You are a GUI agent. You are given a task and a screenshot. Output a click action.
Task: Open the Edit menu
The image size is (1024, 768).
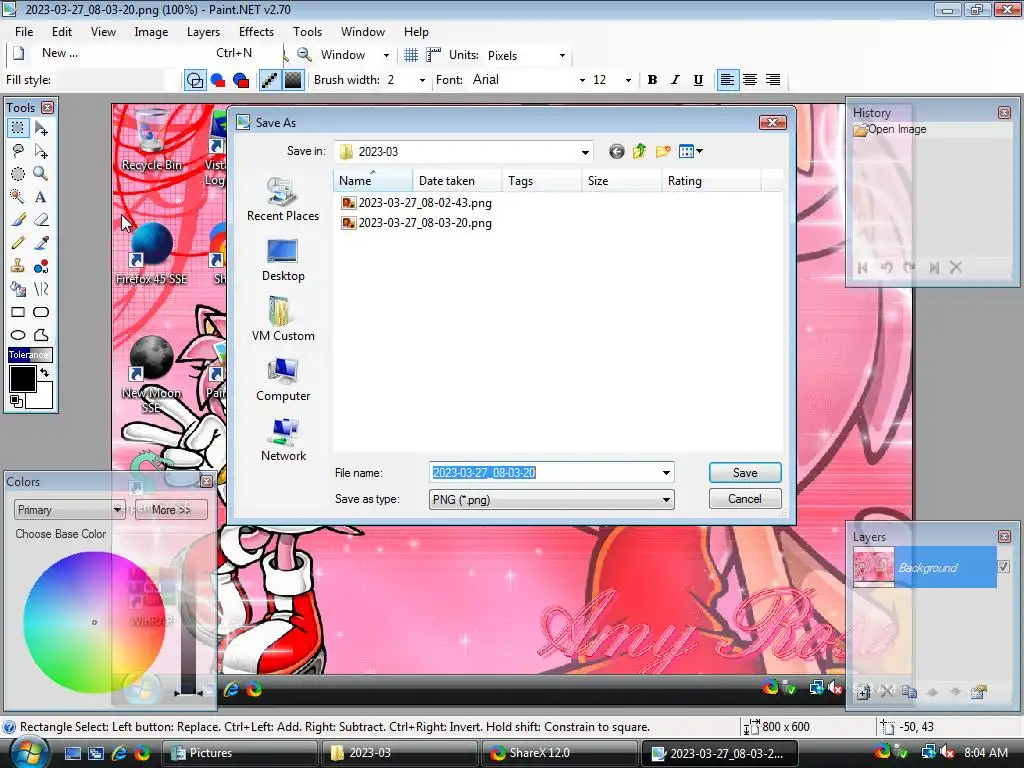pyautogui.click(x=62, y=32)
